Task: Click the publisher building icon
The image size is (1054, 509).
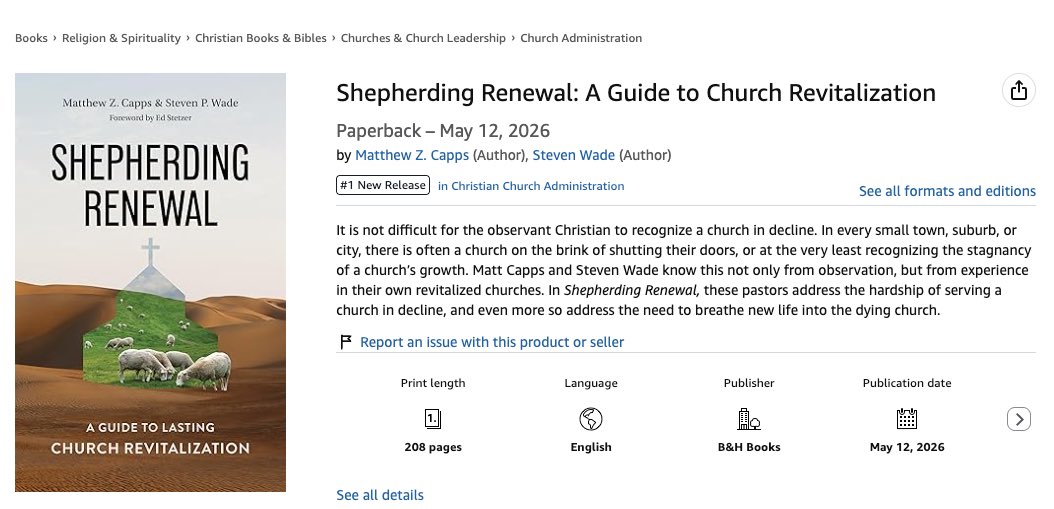Action: pos(749,419)
